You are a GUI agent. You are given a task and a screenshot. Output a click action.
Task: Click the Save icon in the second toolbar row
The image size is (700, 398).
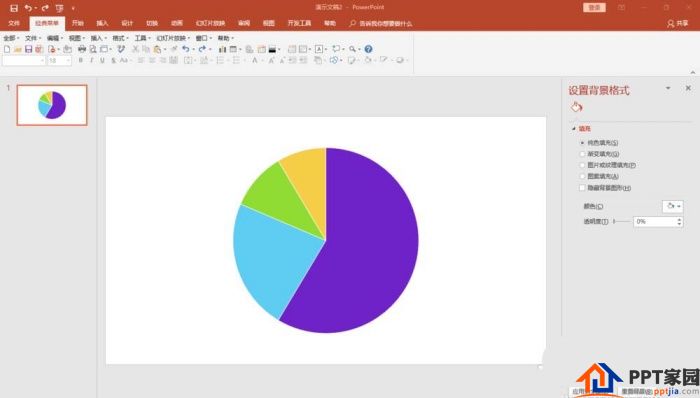point(29,49)
